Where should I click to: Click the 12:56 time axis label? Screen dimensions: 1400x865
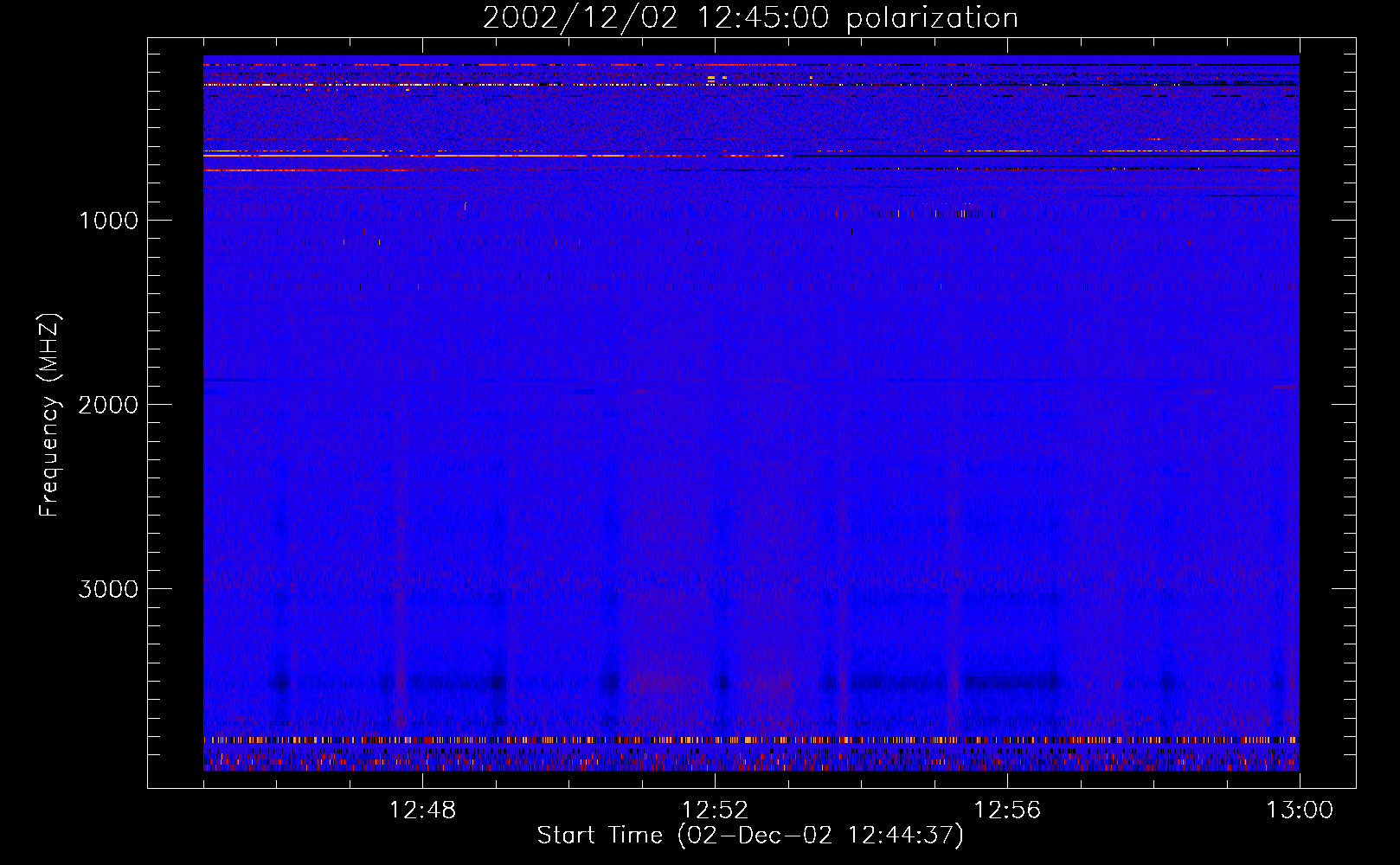(x=1007, y=811)
